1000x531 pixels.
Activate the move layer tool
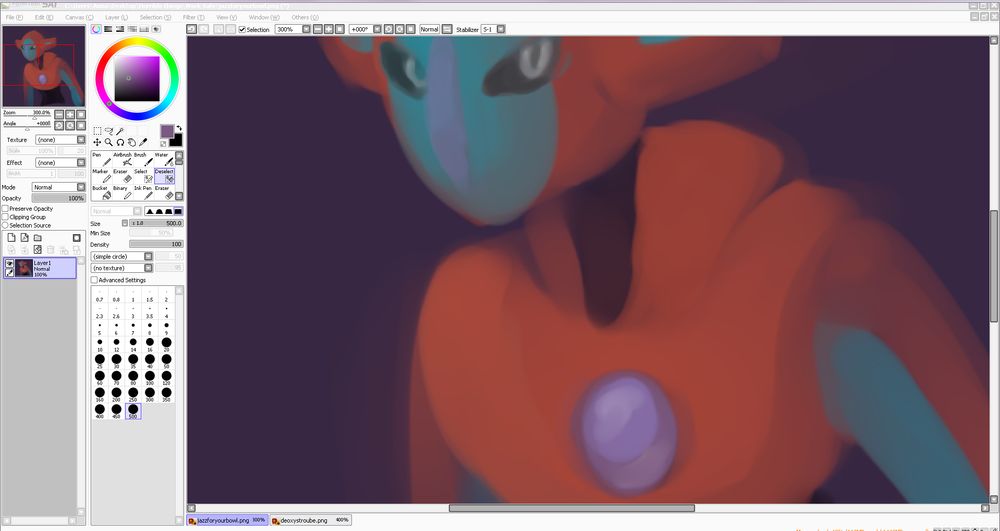97,142
